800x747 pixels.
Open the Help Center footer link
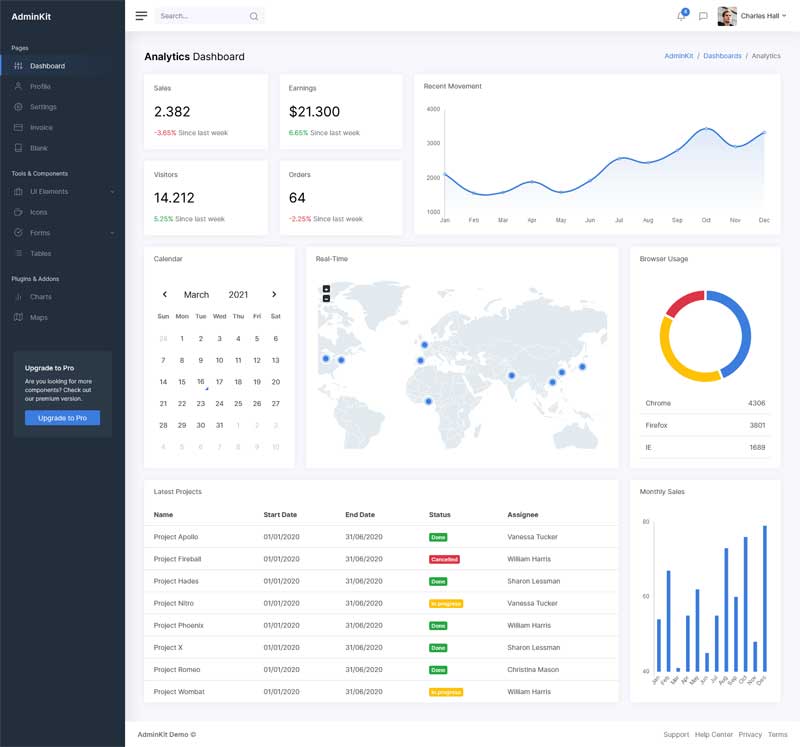click(714, 734)
